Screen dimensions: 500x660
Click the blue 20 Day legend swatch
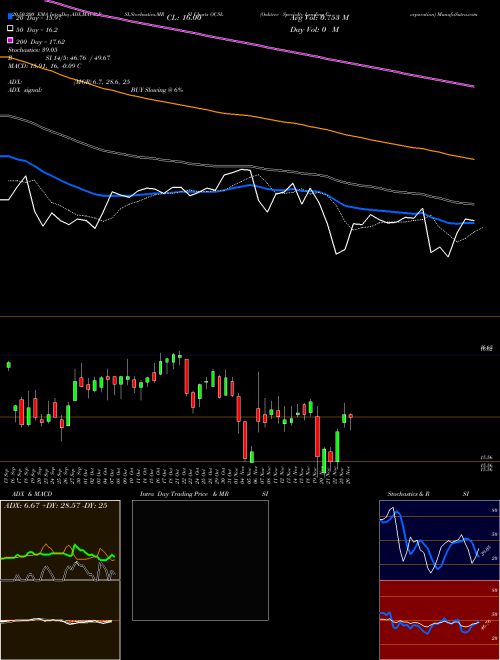11,17
